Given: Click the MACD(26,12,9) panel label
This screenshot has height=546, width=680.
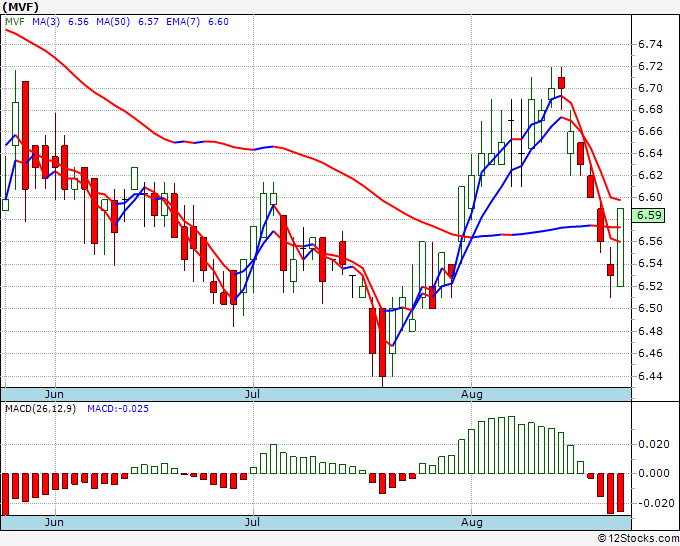Looking at the screenshot, I should coord(40,409).
